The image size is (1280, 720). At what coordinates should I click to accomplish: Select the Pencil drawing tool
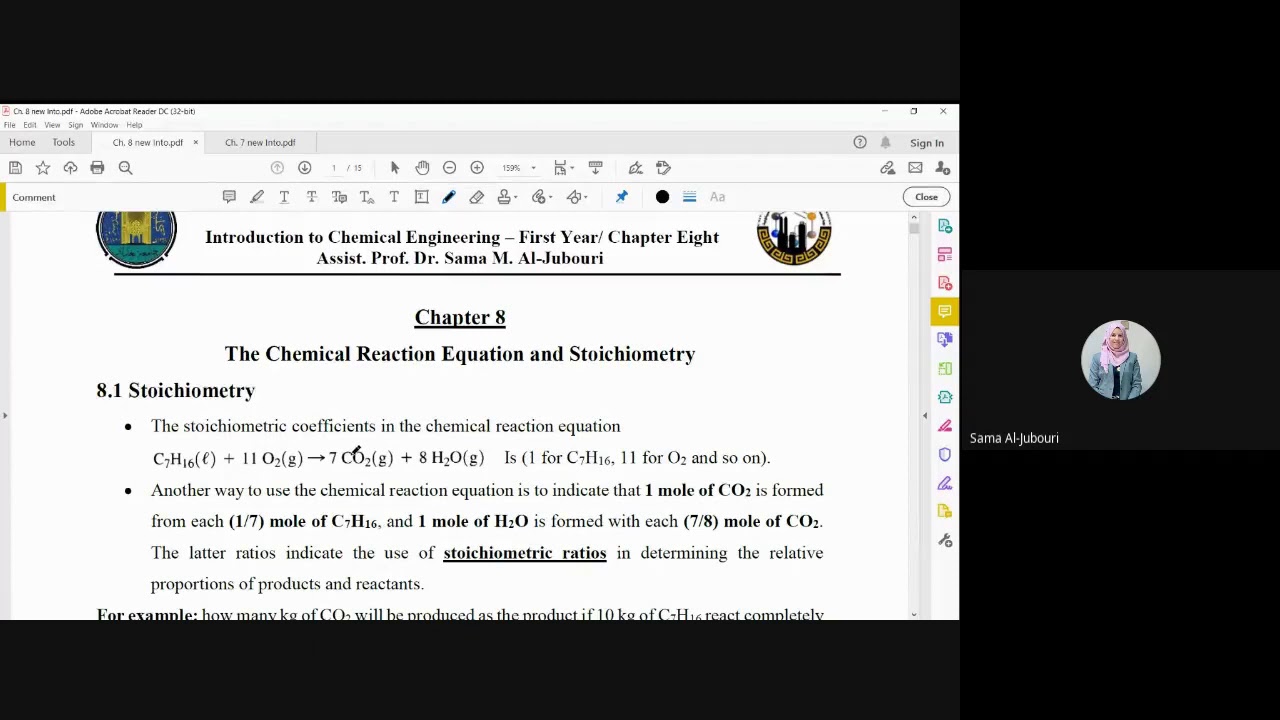pyautogui.click(x=448, y=197)
